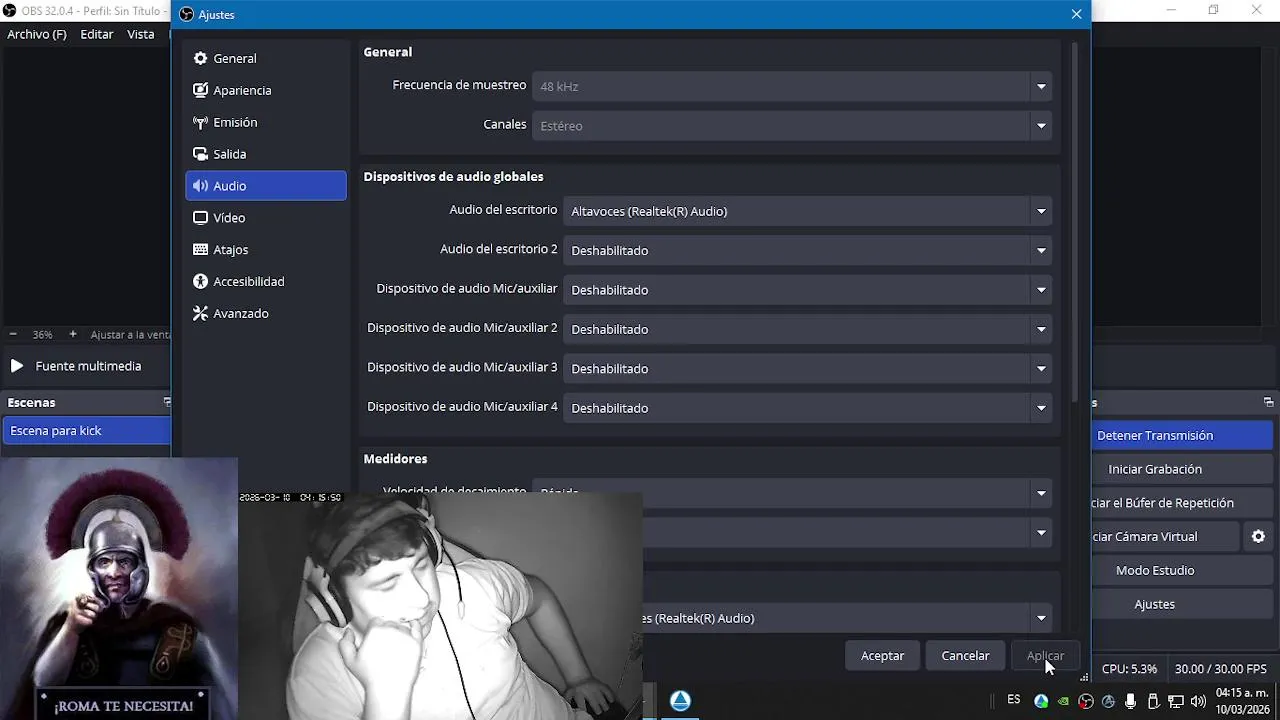Open the Atajos hotkeys section
Screen dimensions: 1280x720
click(265, 250)
